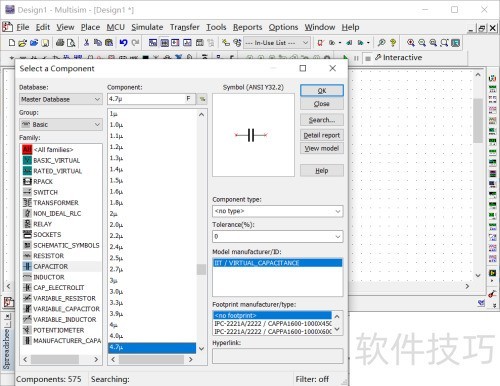Click the Open file folder icon

click(x=23, y=43)
